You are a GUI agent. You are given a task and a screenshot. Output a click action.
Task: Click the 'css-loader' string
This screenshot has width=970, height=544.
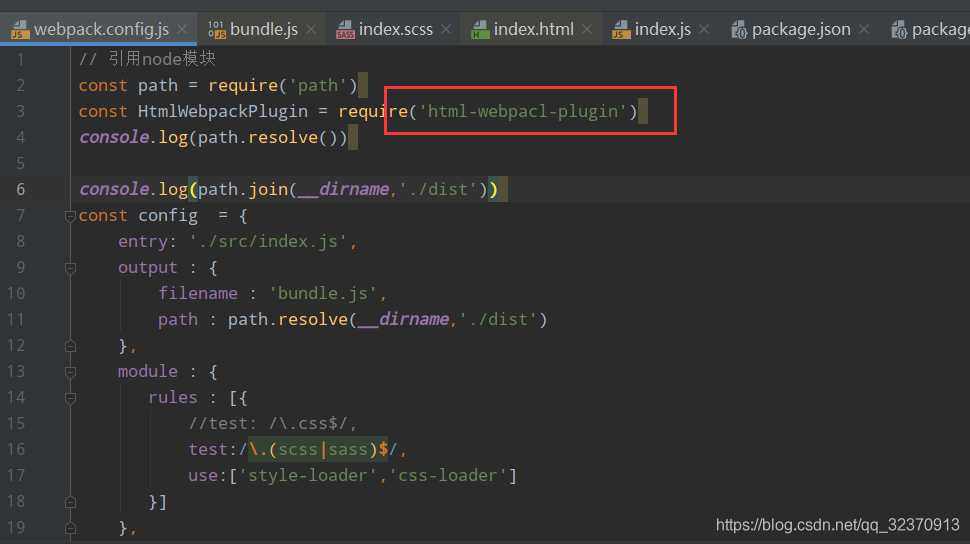click(447, 475)
